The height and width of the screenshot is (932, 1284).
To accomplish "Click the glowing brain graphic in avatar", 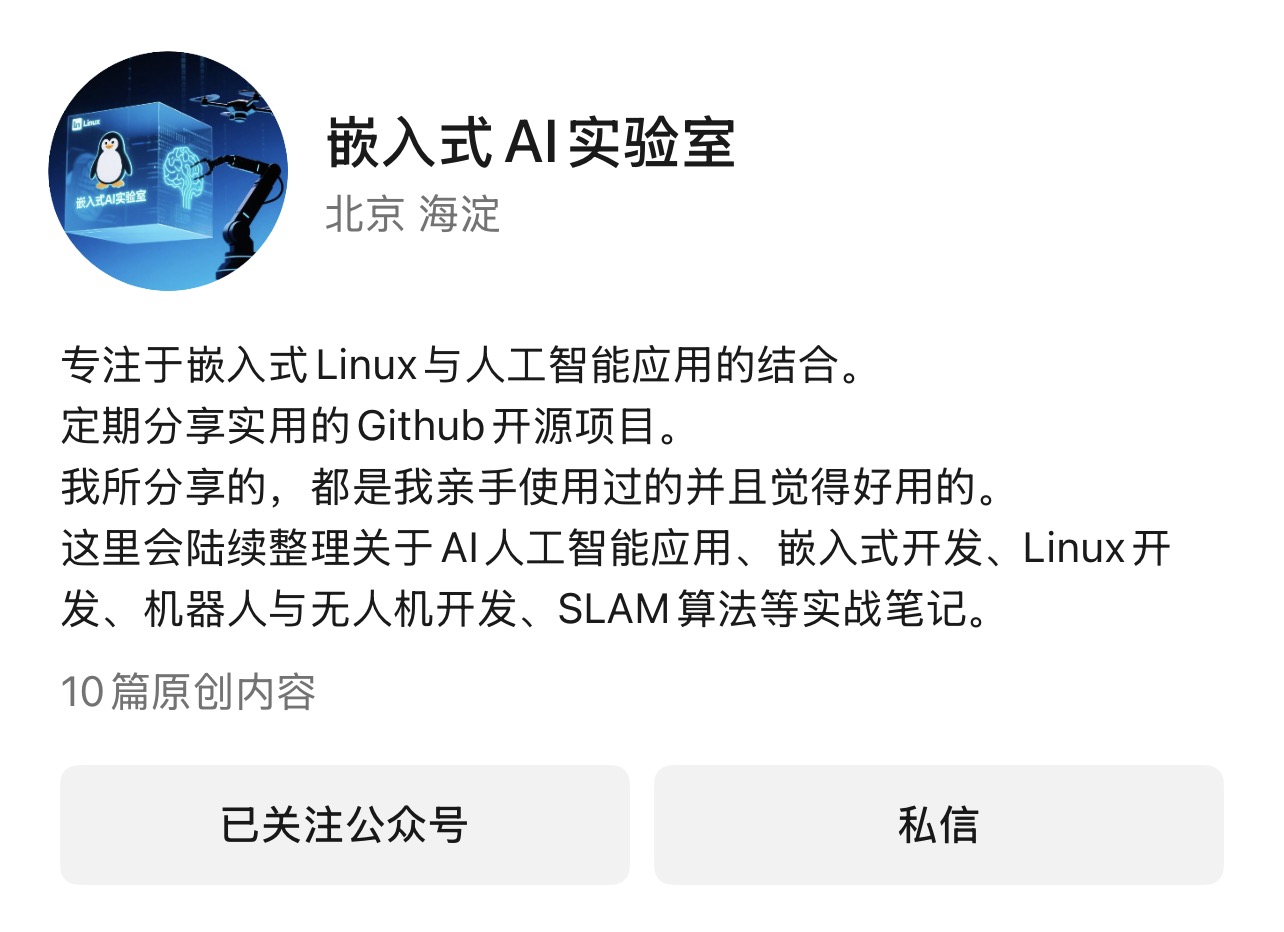I will point(184,175).
